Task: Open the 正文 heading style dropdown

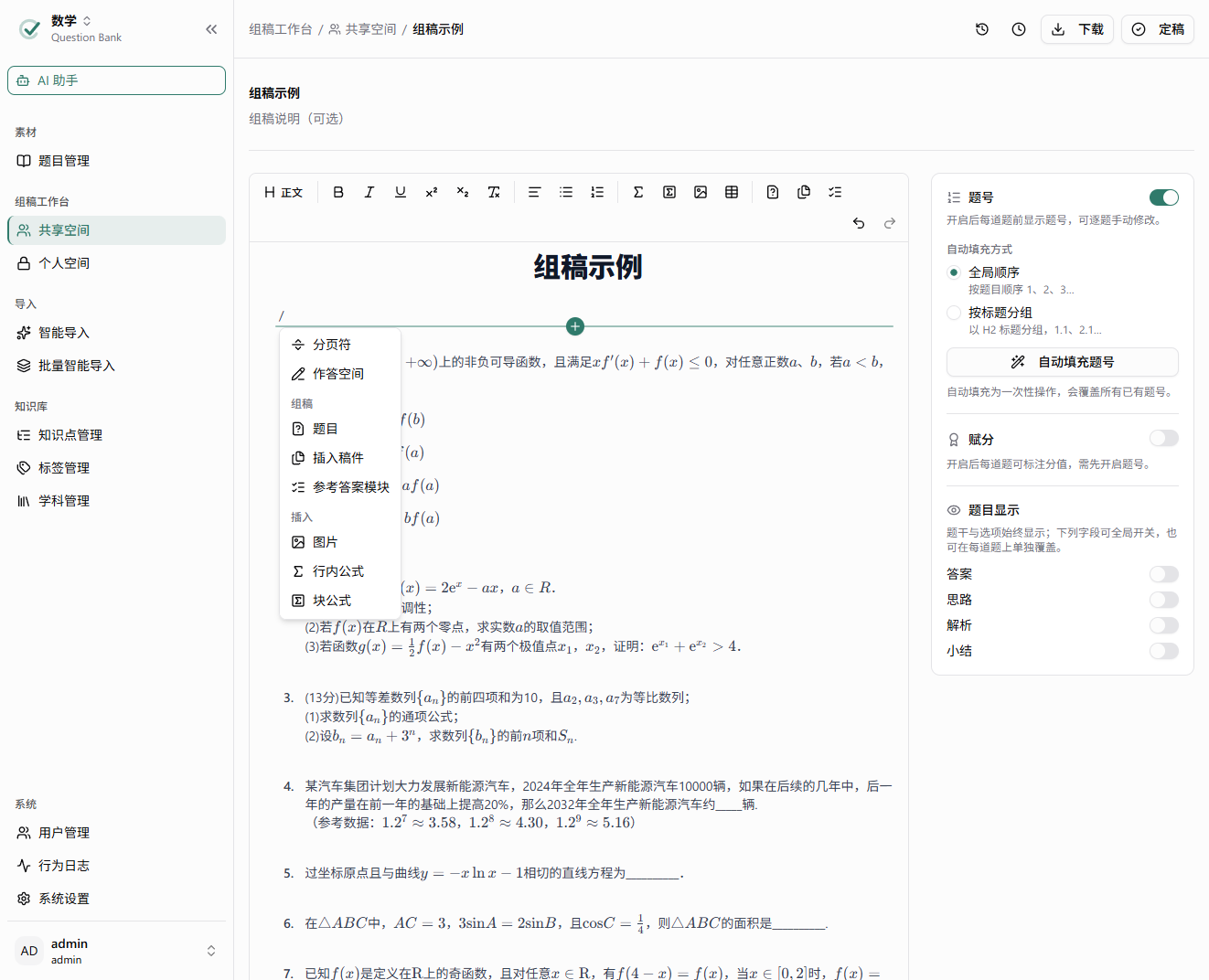Action: pos(284,192)
